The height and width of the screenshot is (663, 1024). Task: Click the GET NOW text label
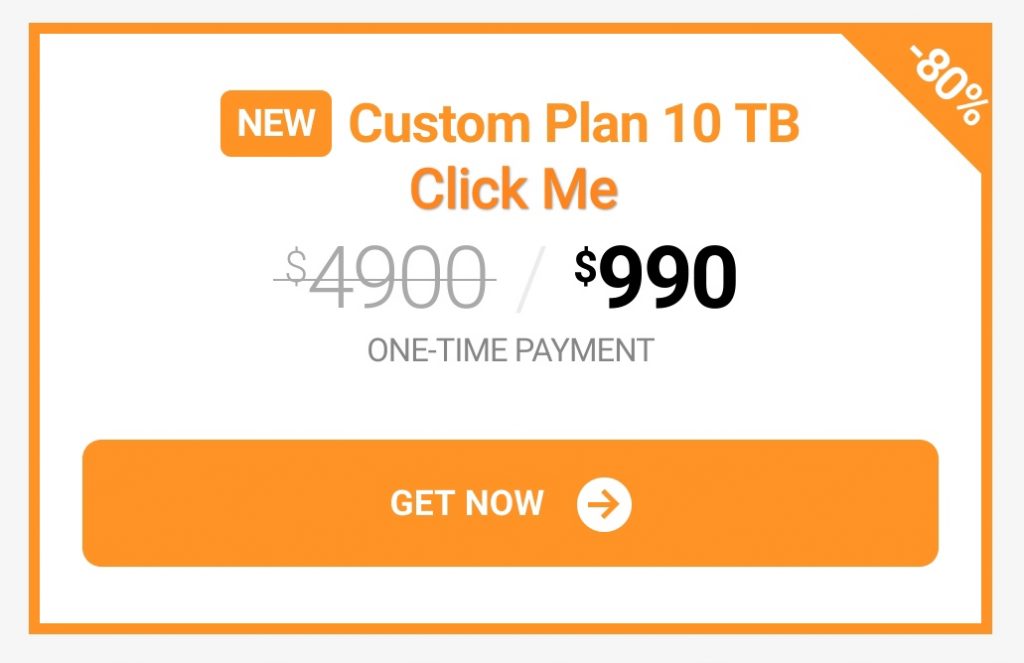pyautogui.click(x=466, y=504)
